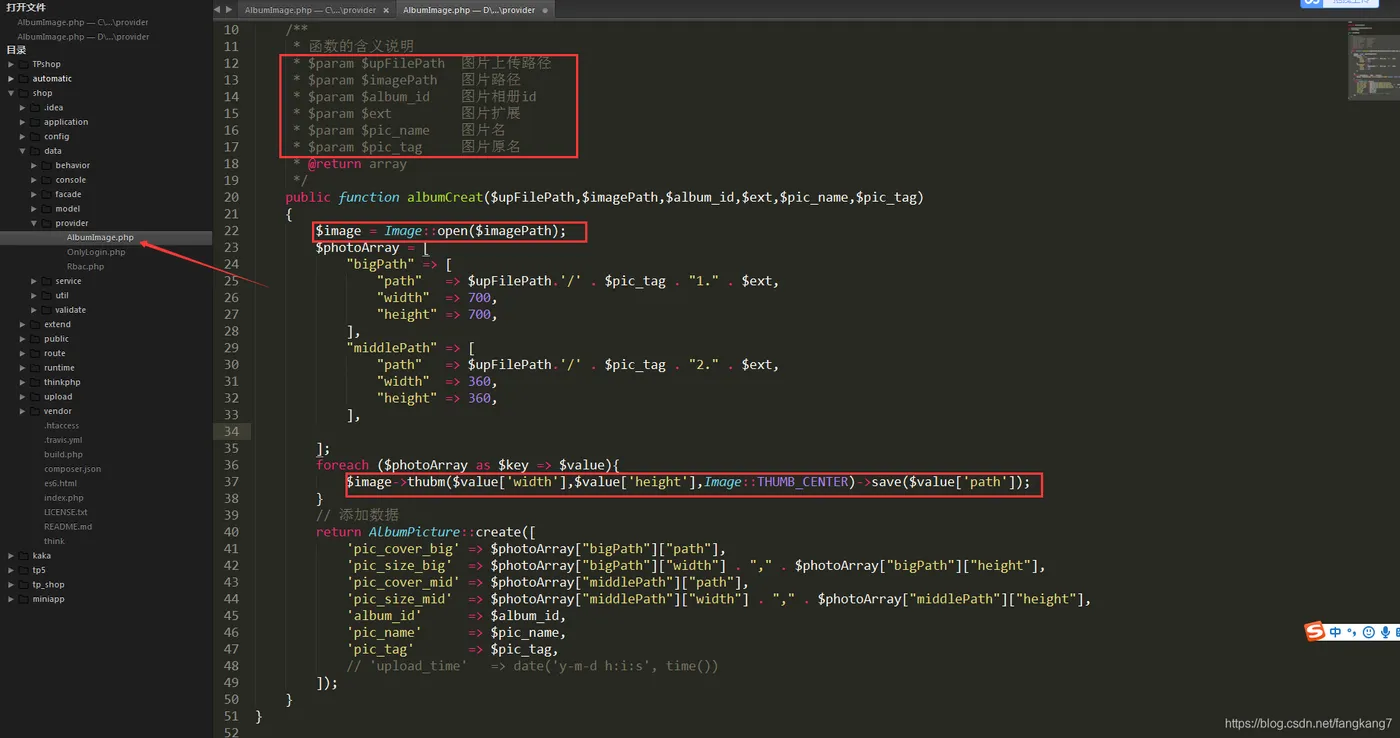Toggle Sogou punctuation mode
The image size is (1400, 738).
(1352, 632)
